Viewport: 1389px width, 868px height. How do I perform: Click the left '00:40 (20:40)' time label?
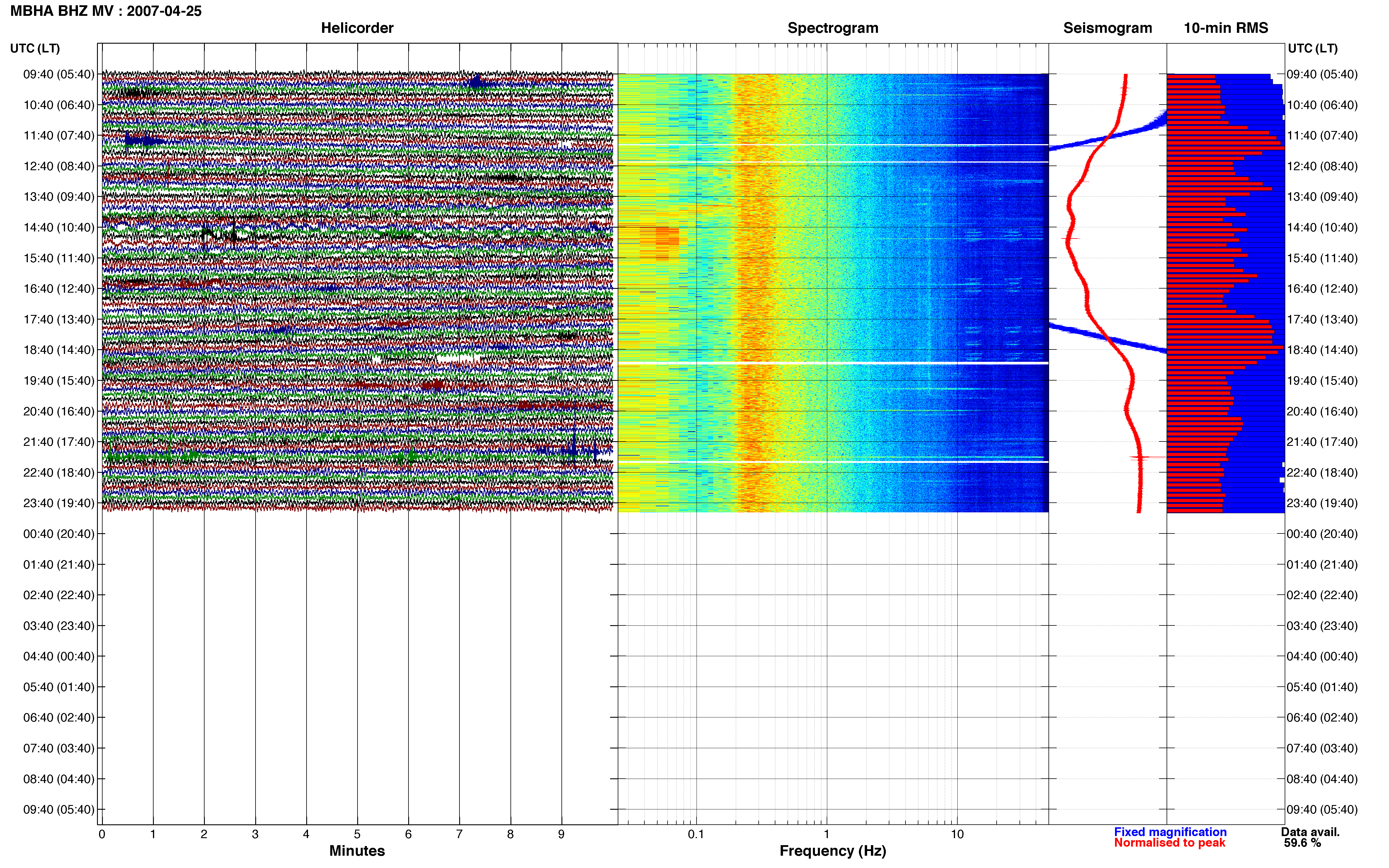pos(59,534)
